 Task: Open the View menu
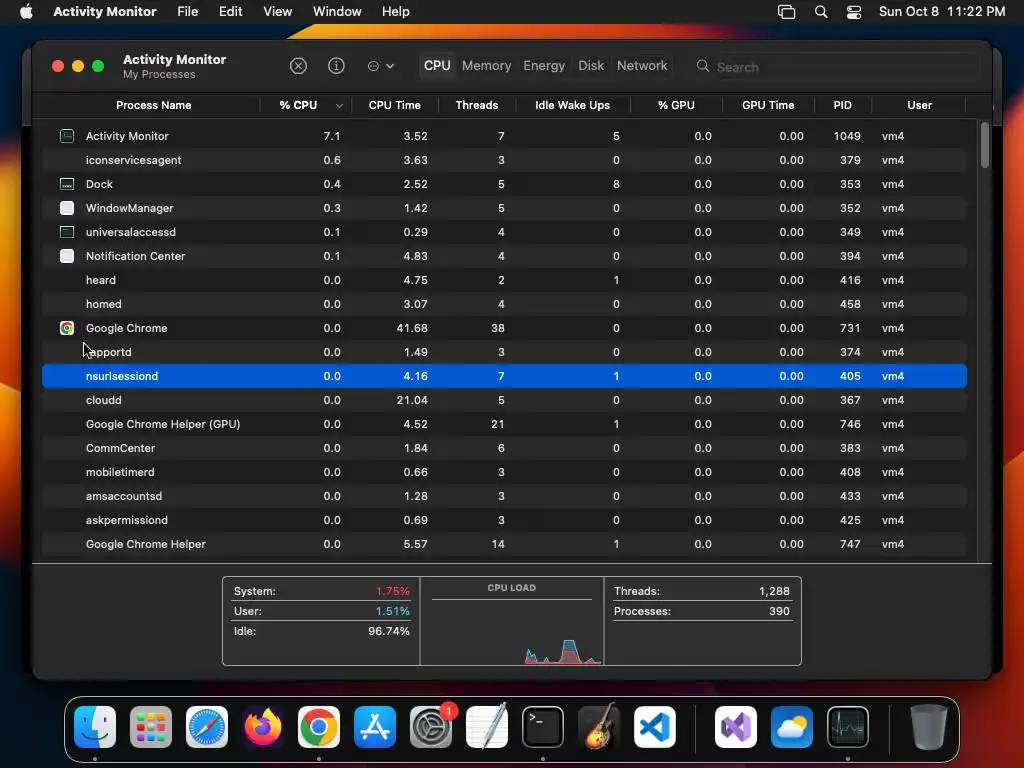tap(278, 12)
